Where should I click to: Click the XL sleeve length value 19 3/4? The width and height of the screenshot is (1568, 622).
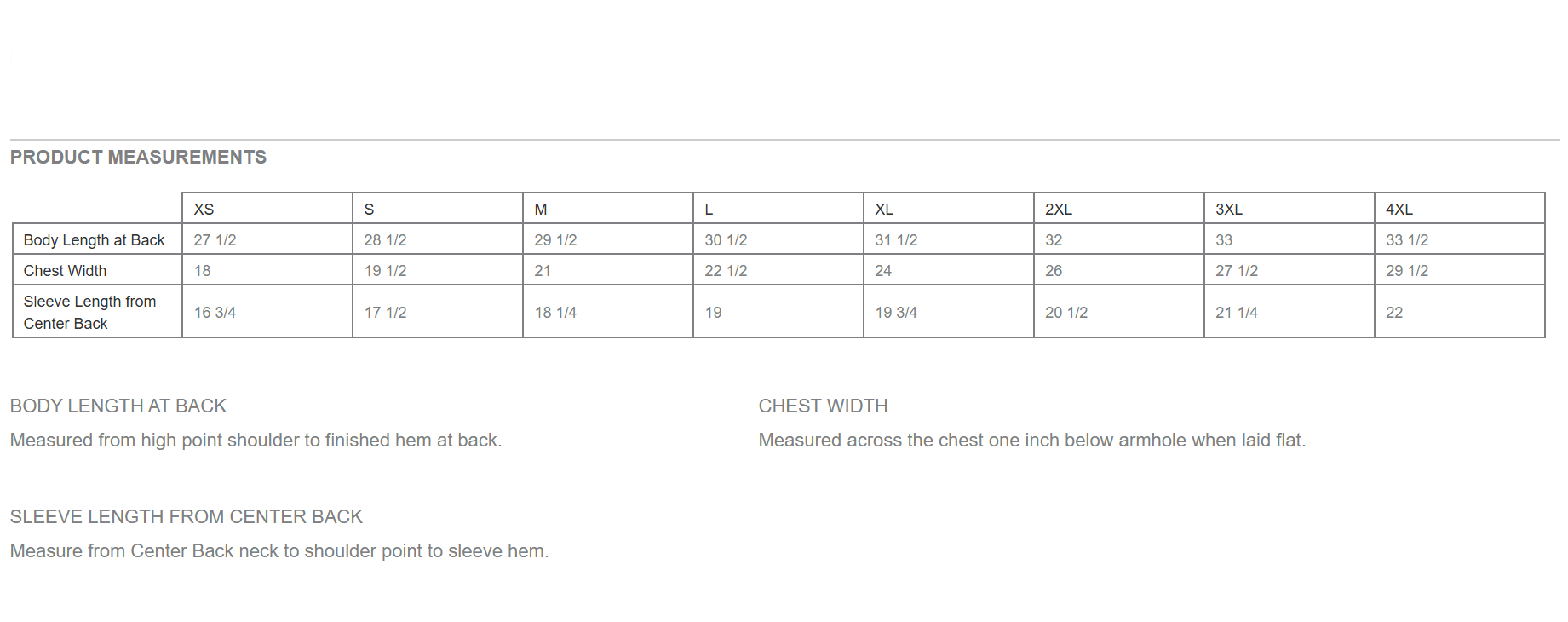coord(896,313)
